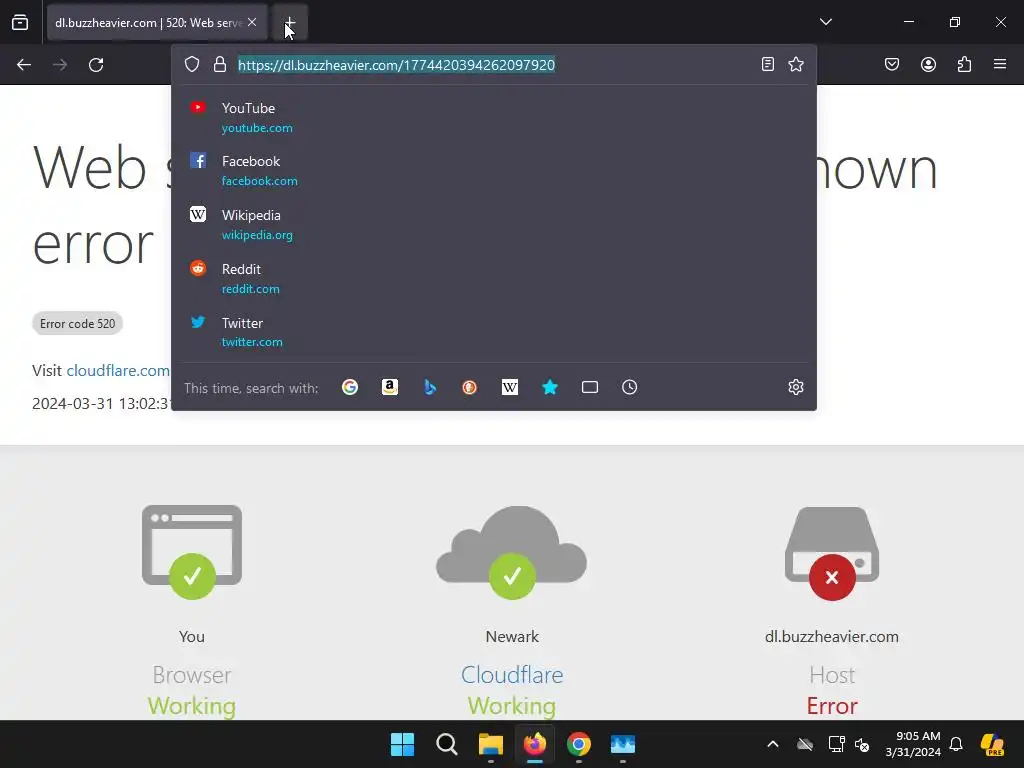Open the Cloudflare link under Newark
Image resolution: width=1024 pixels, height=768 pixels.
(512, 675)
